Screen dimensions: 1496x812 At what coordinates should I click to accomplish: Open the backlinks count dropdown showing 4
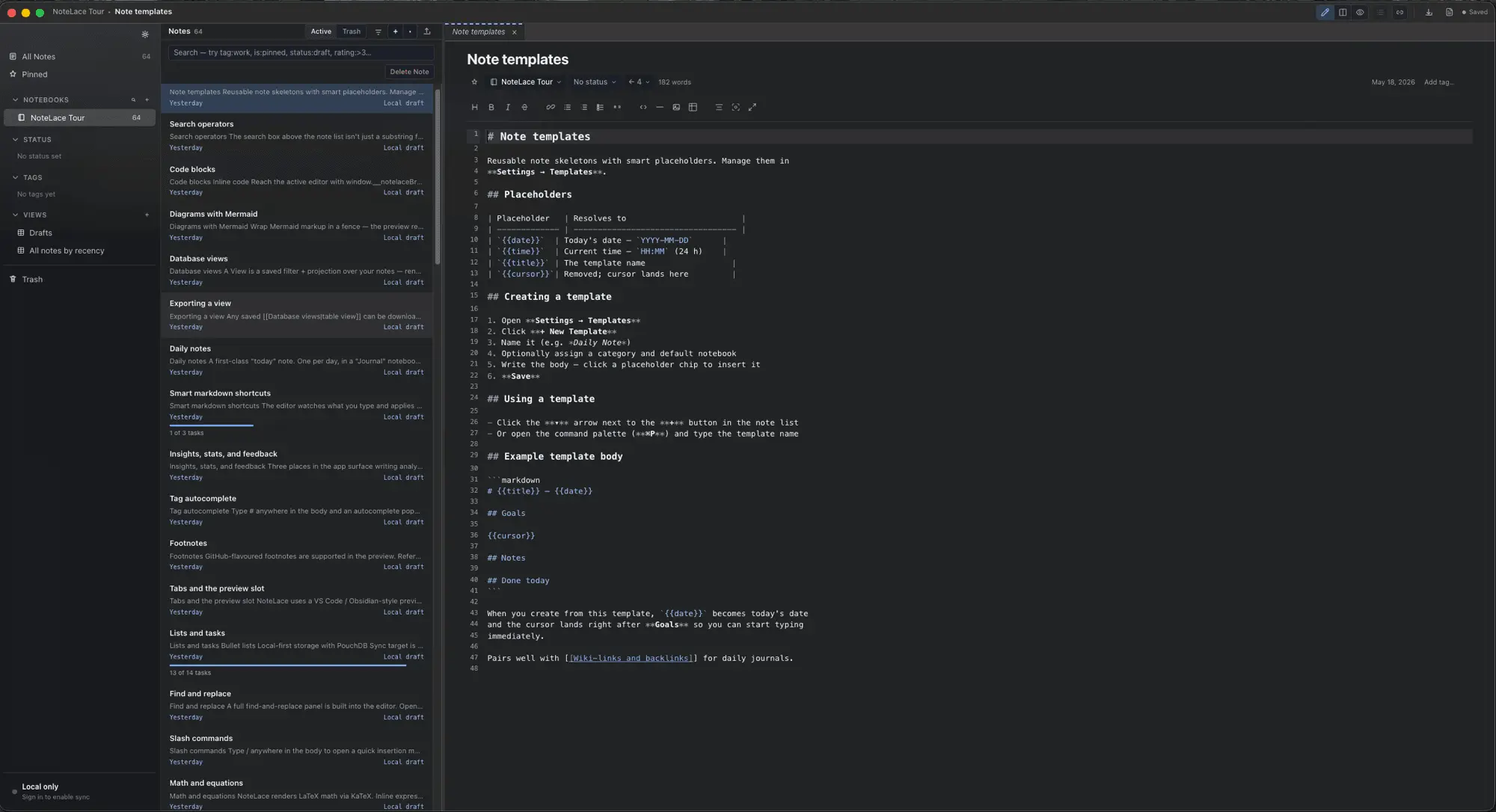[x=639, y=82]
